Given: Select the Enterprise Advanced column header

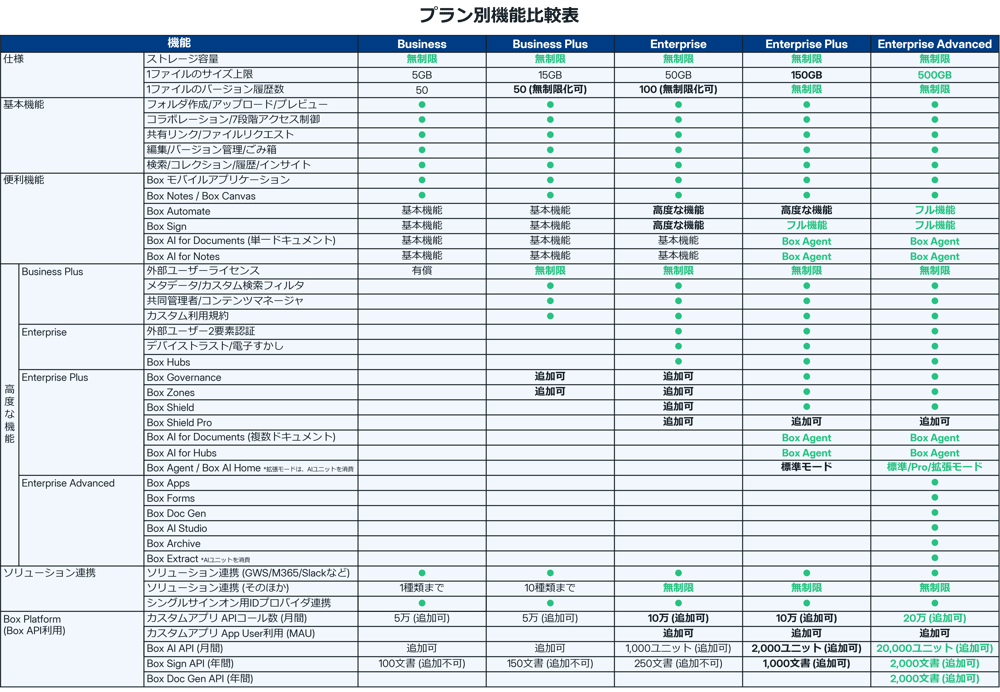Looking at the screenshot, I should 934,44.
